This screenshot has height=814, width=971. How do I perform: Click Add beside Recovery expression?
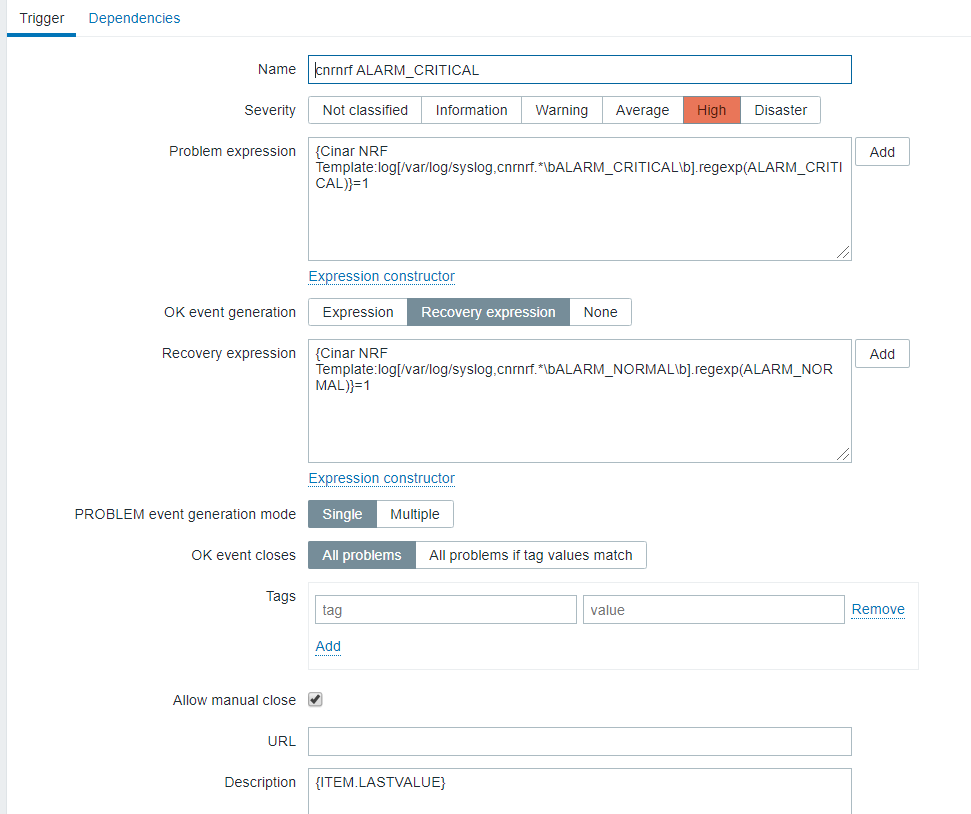point(882,354)
